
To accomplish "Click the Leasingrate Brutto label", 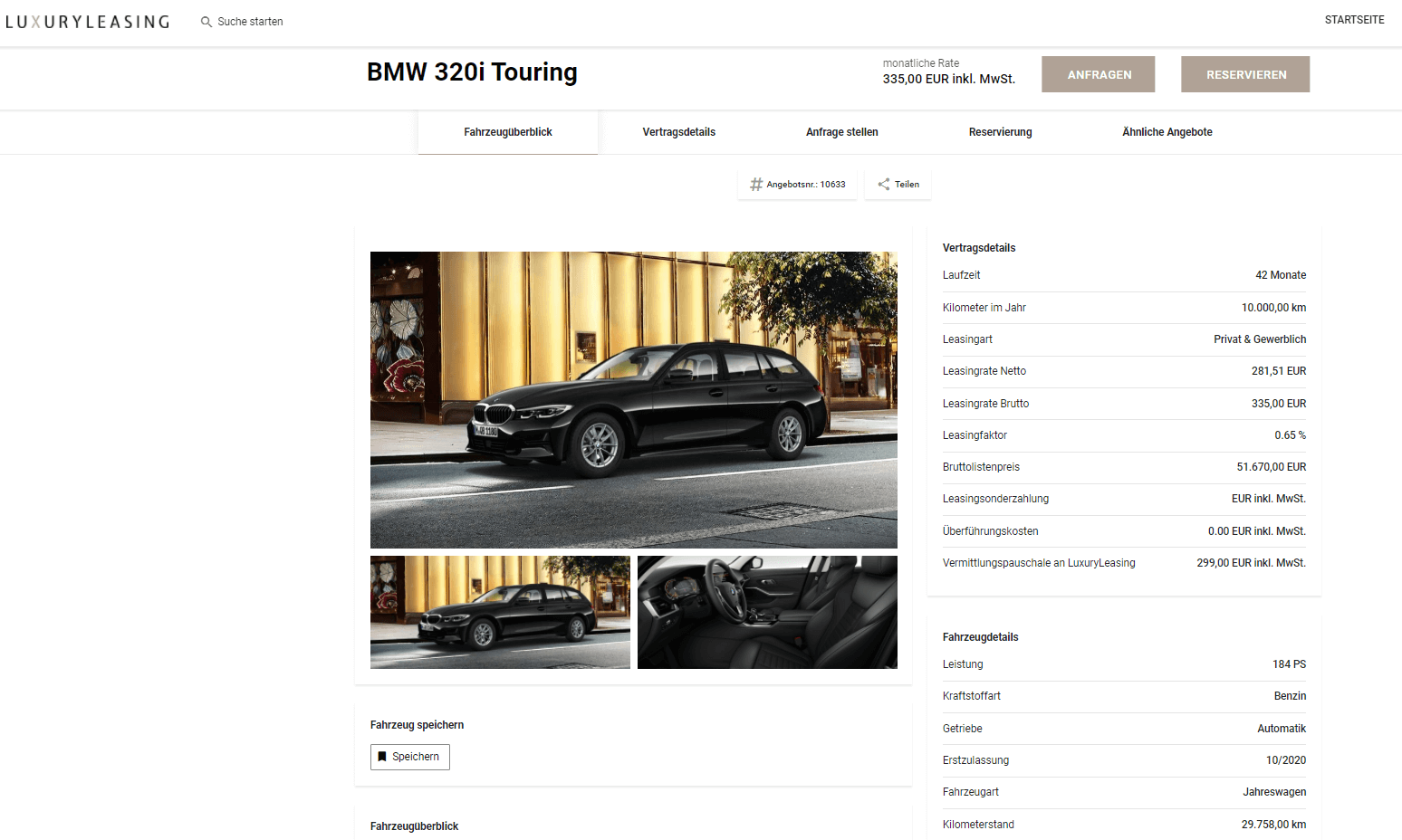I will 985,404.
